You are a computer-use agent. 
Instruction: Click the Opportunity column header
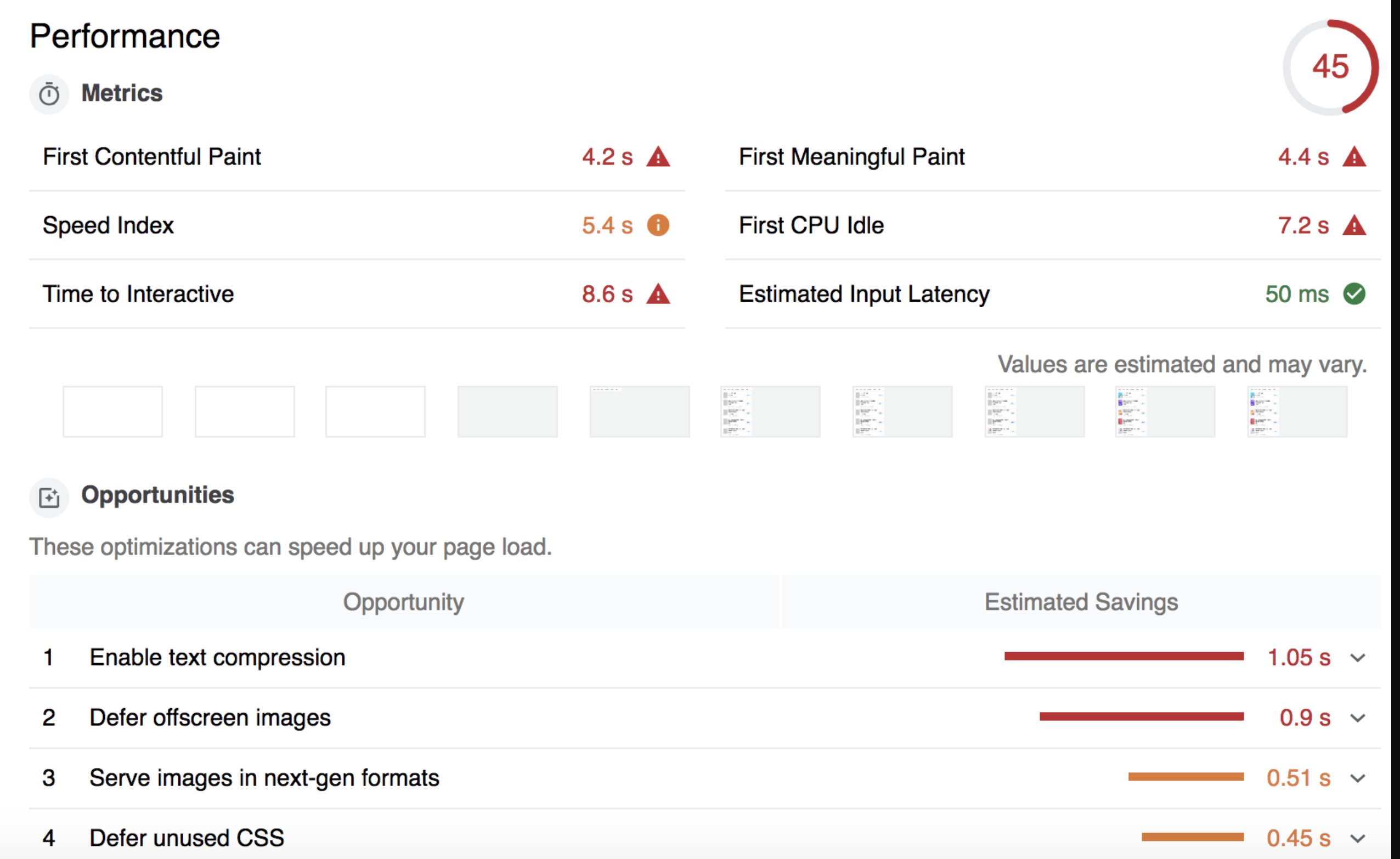[x=403, y=602]
